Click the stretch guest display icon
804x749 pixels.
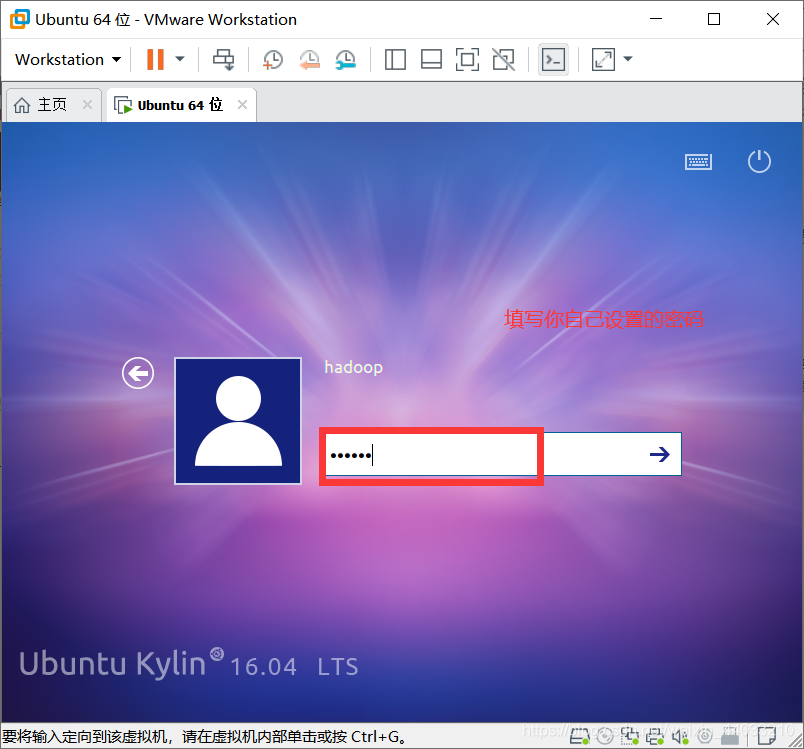(x=603, y=59)
